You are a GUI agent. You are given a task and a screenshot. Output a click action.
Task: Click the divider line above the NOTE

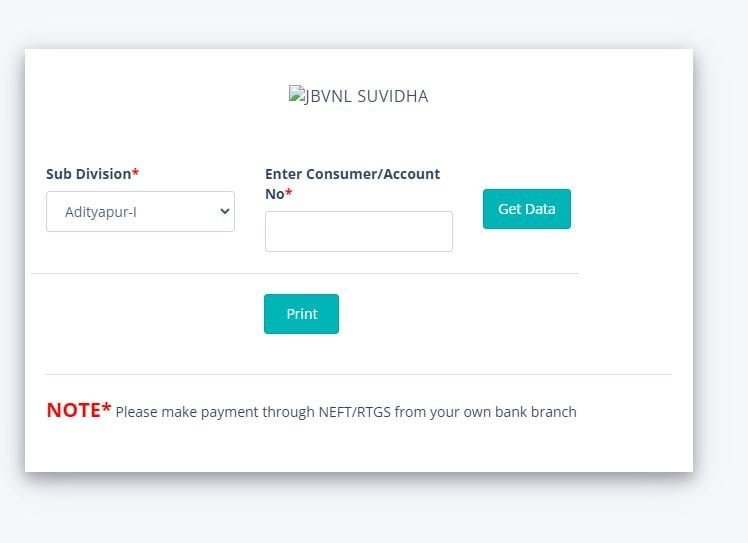pyautogui.click(x=359, y=375)
